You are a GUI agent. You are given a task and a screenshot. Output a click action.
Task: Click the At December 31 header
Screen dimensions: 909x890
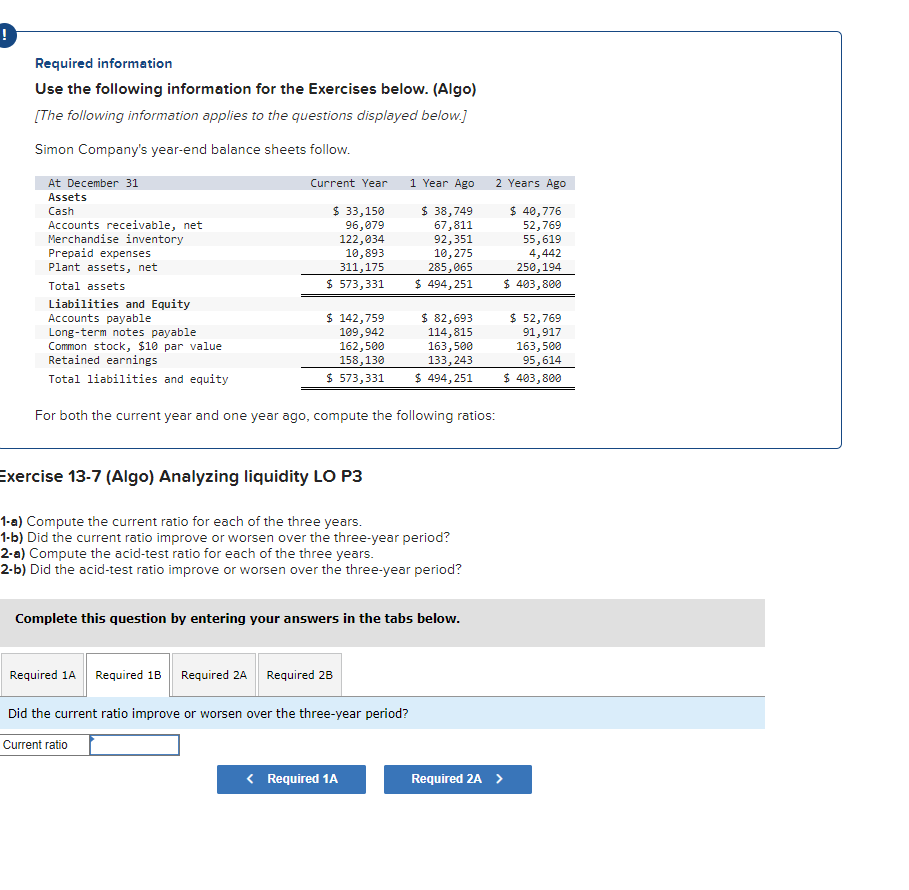pos(93,183)
